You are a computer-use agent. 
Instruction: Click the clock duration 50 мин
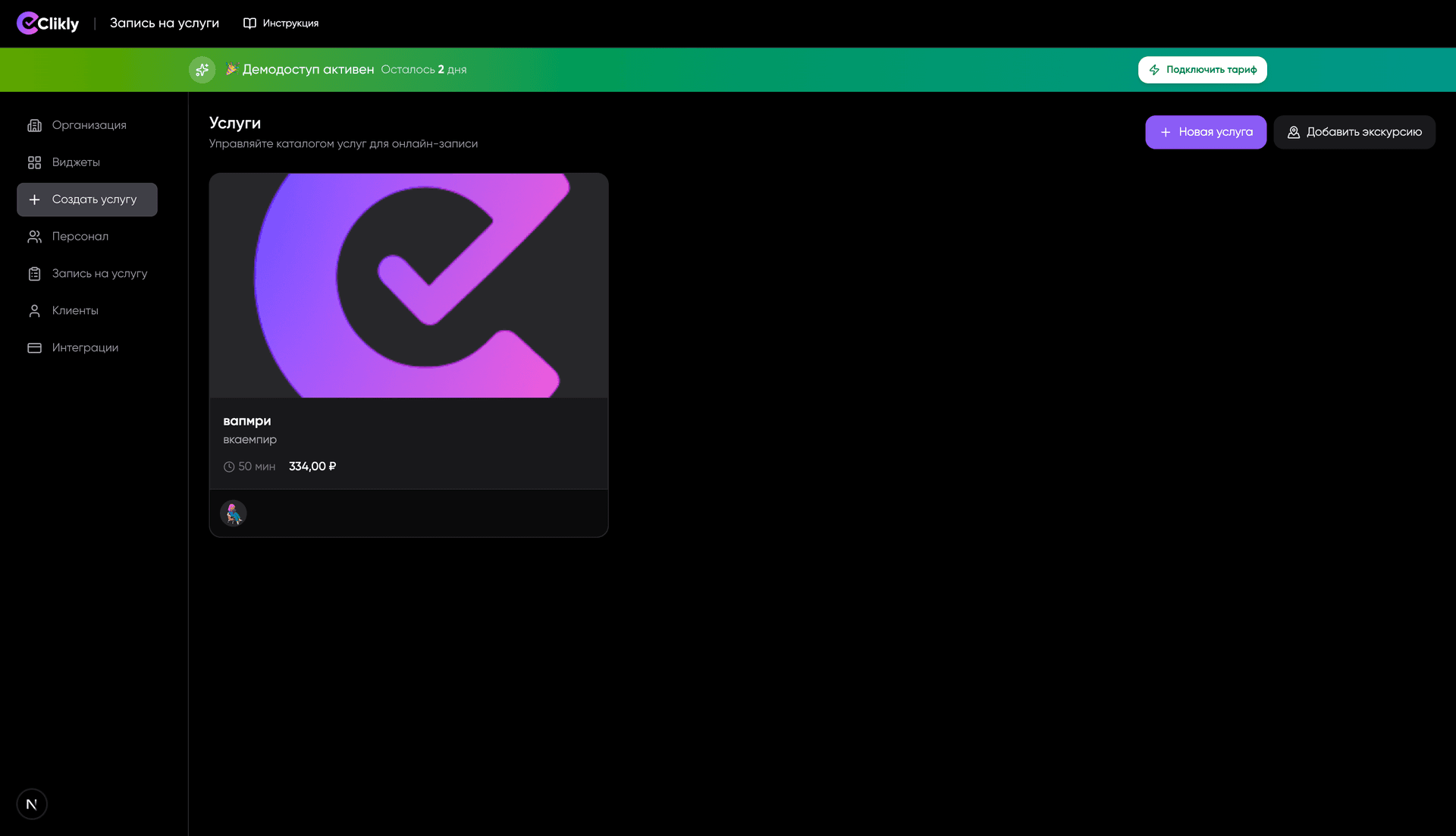[x=249, y=467]
